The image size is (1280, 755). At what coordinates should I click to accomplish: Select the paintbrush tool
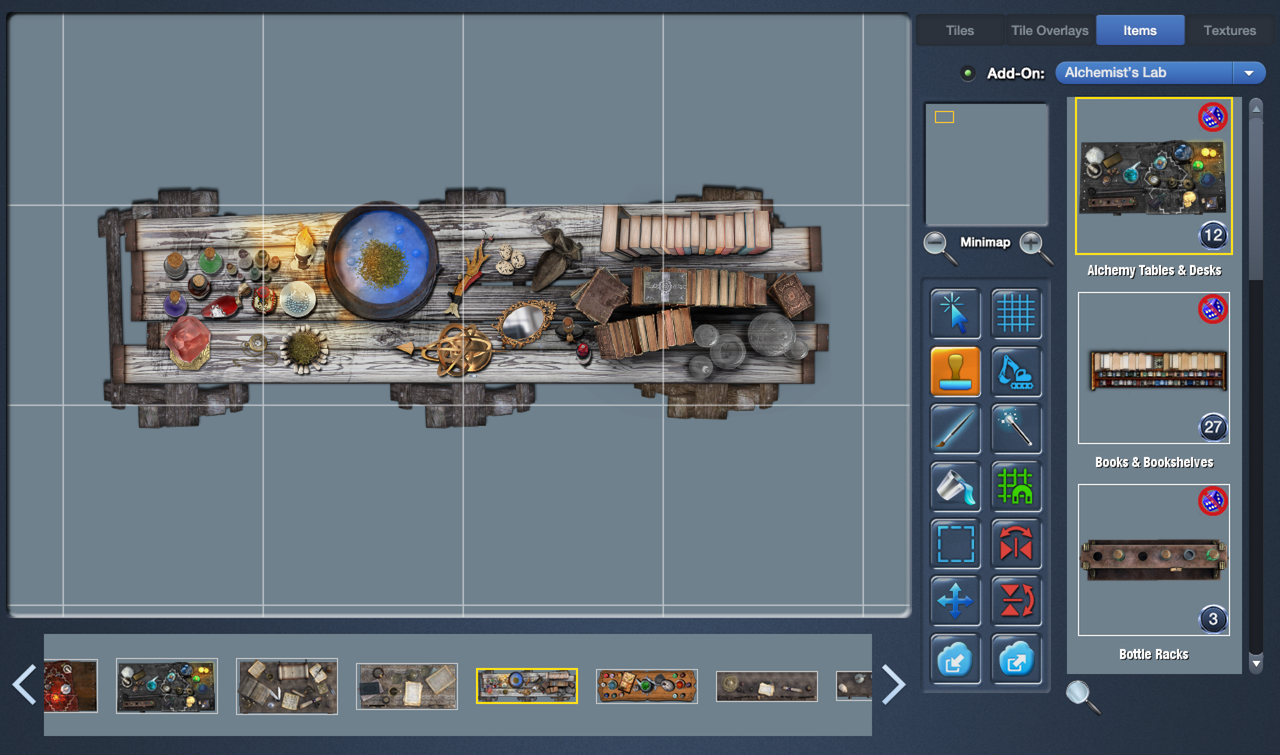pyautogui.click(x=955, y=429)
